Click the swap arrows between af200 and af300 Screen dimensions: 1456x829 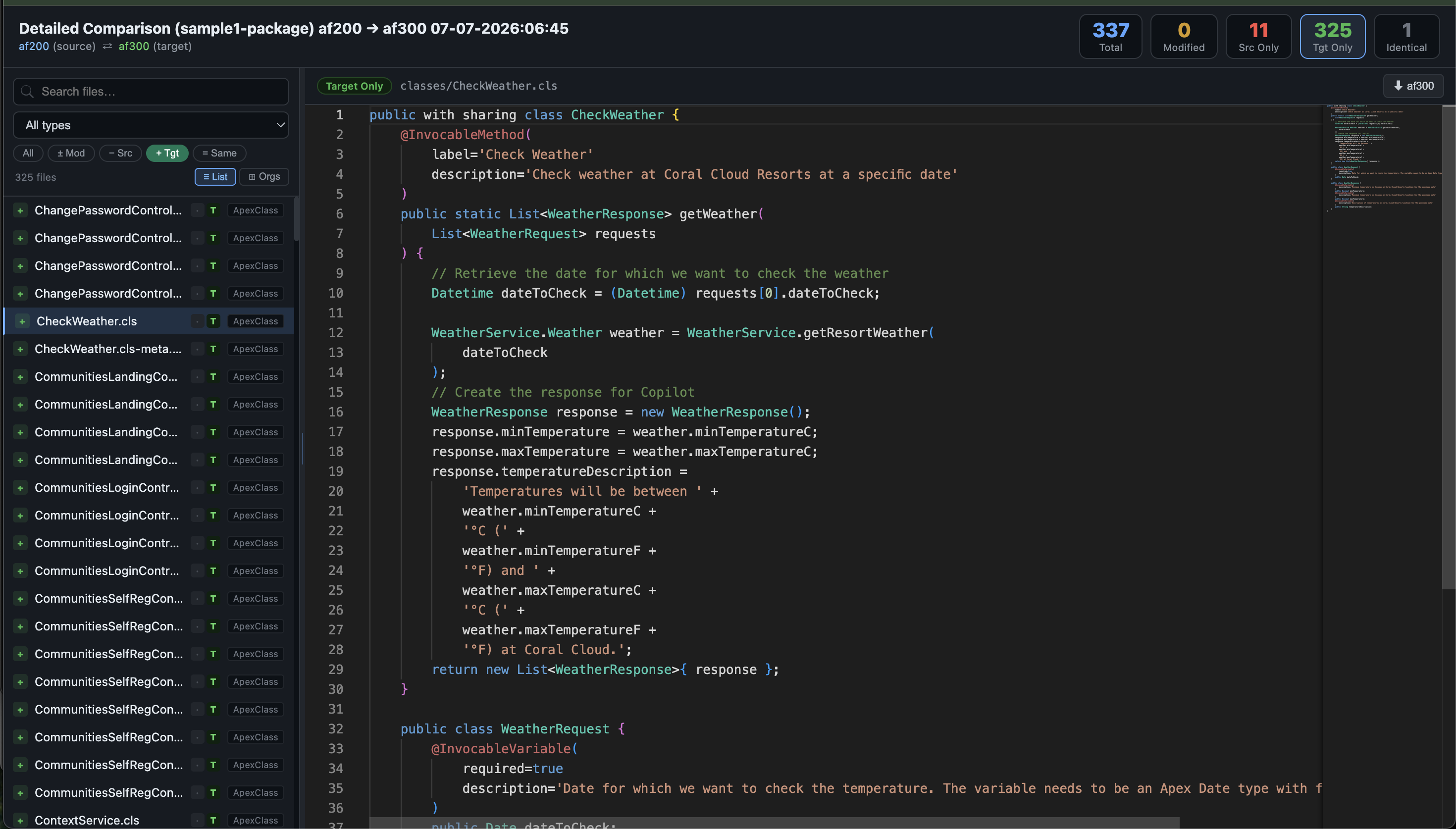[107, 47]
